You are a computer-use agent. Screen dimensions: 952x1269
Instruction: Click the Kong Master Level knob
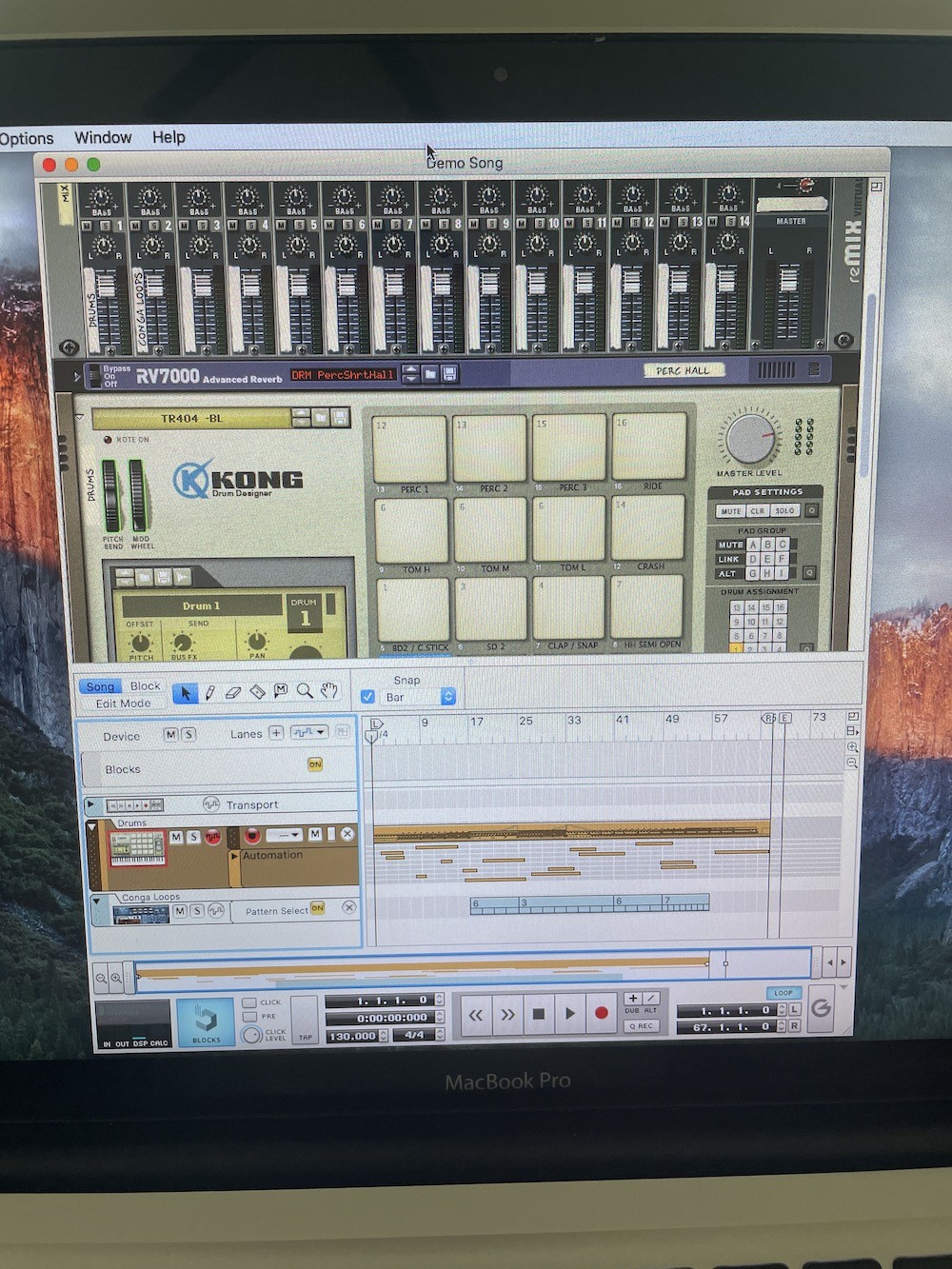tap(751, 438)
